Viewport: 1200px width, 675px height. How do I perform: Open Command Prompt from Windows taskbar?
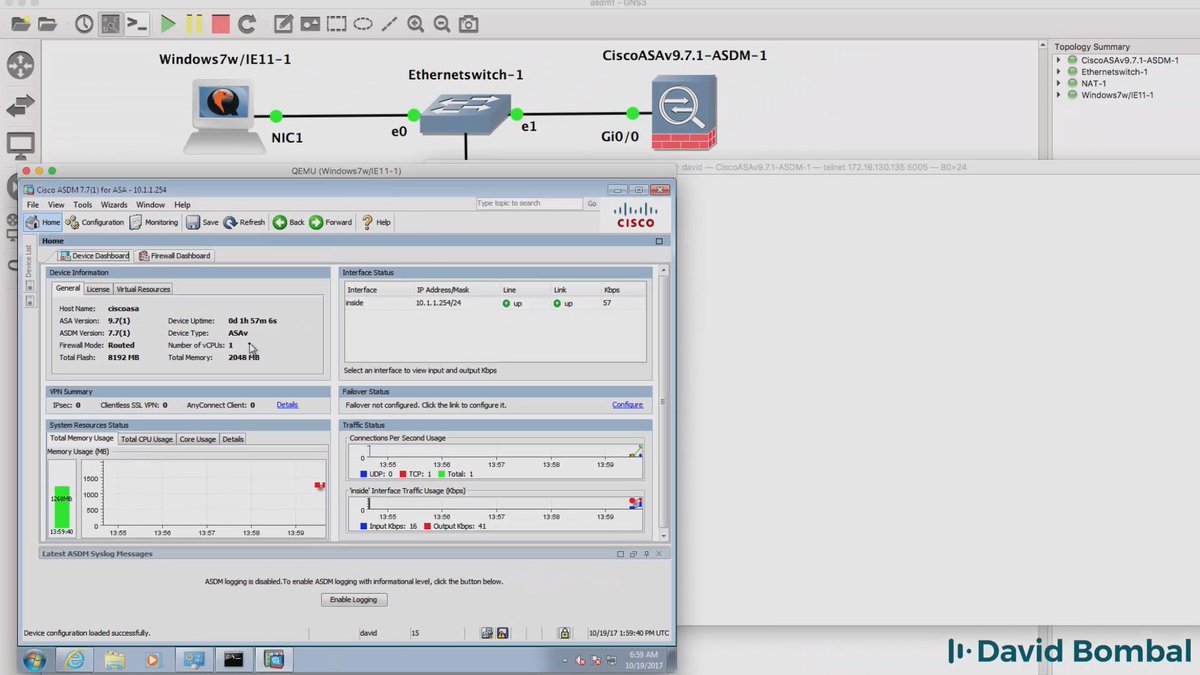(x=233, y=659)
